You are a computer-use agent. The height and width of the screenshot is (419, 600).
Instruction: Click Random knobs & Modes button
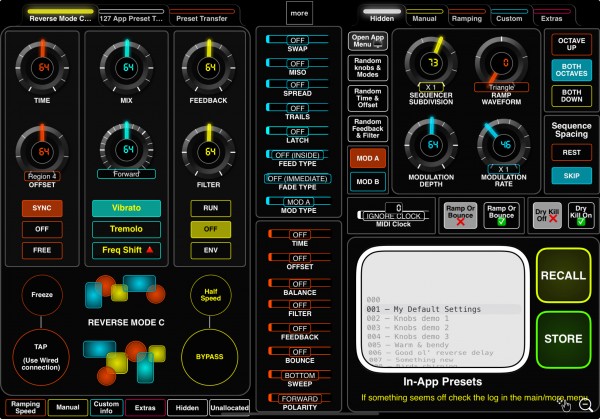coord(368,68)
